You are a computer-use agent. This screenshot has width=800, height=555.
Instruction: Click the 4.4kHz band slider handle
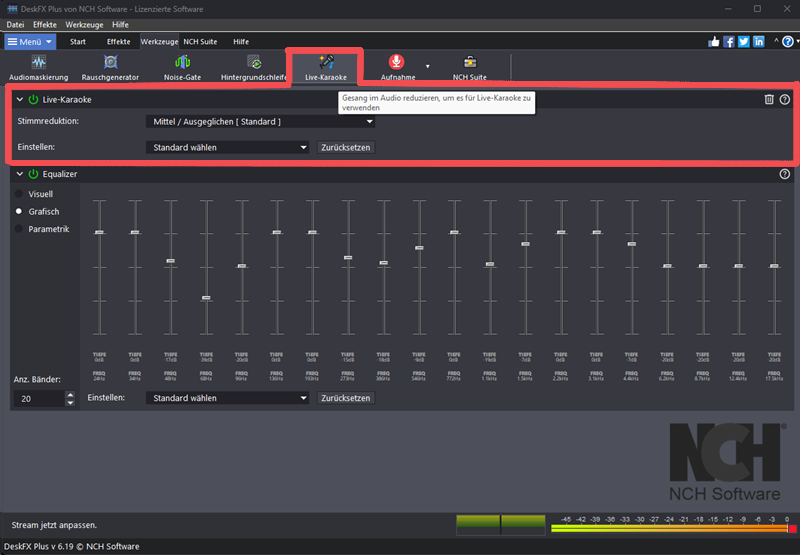coord(632,244)
